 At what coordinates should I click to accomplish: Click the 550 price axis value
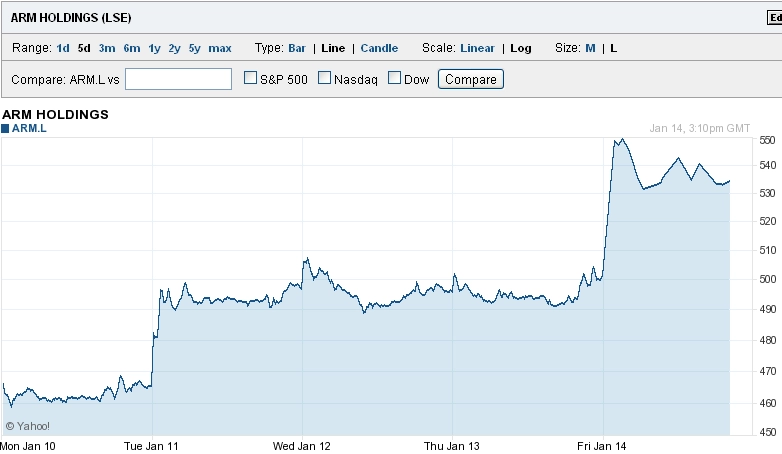click(x=767, y=140)
